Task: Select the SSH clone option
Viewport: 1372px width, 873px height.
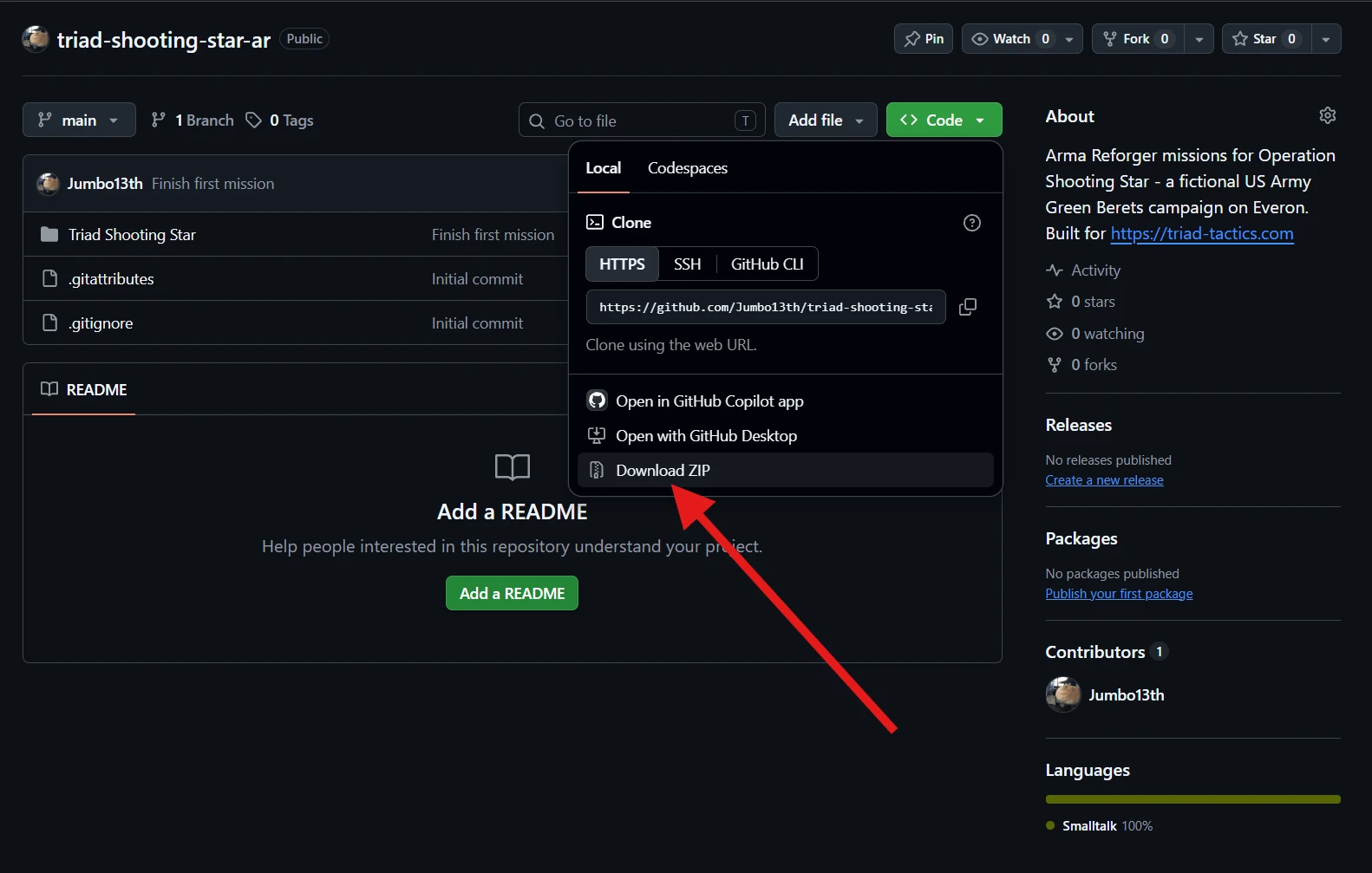Action: point(687,264)
